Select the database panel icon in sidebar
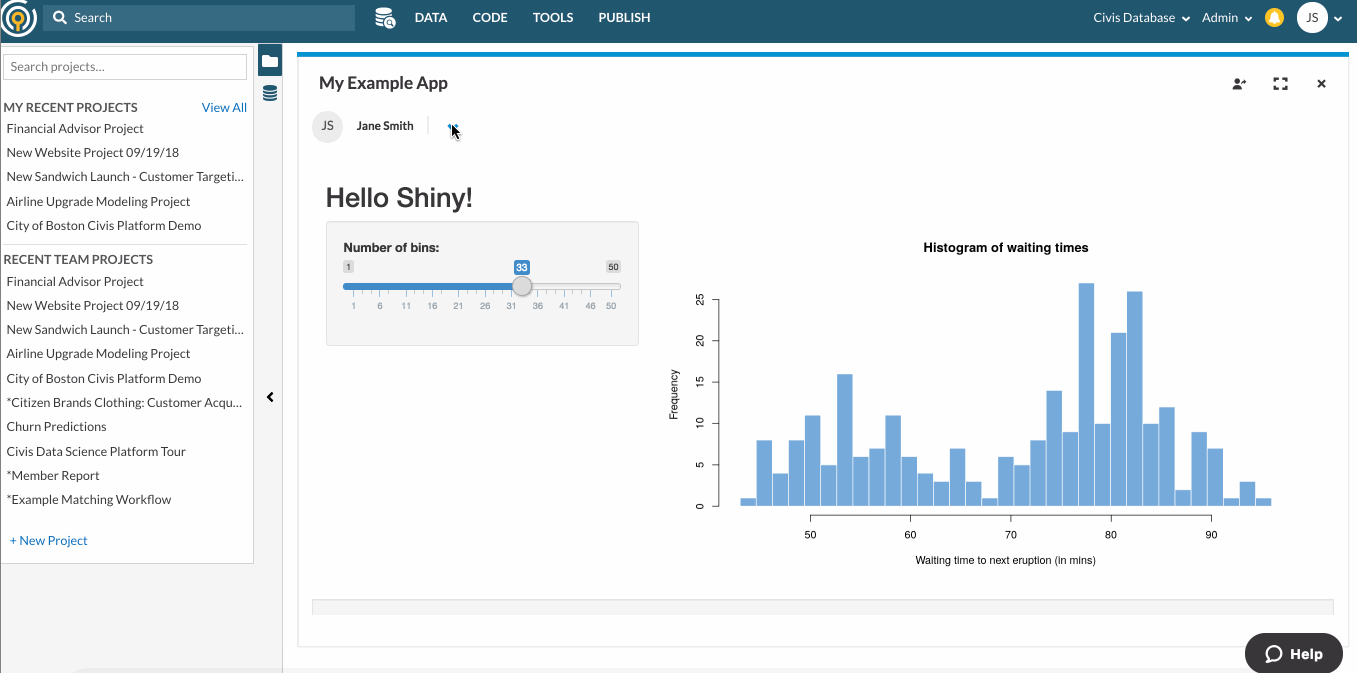 click(x=269, y=93)
